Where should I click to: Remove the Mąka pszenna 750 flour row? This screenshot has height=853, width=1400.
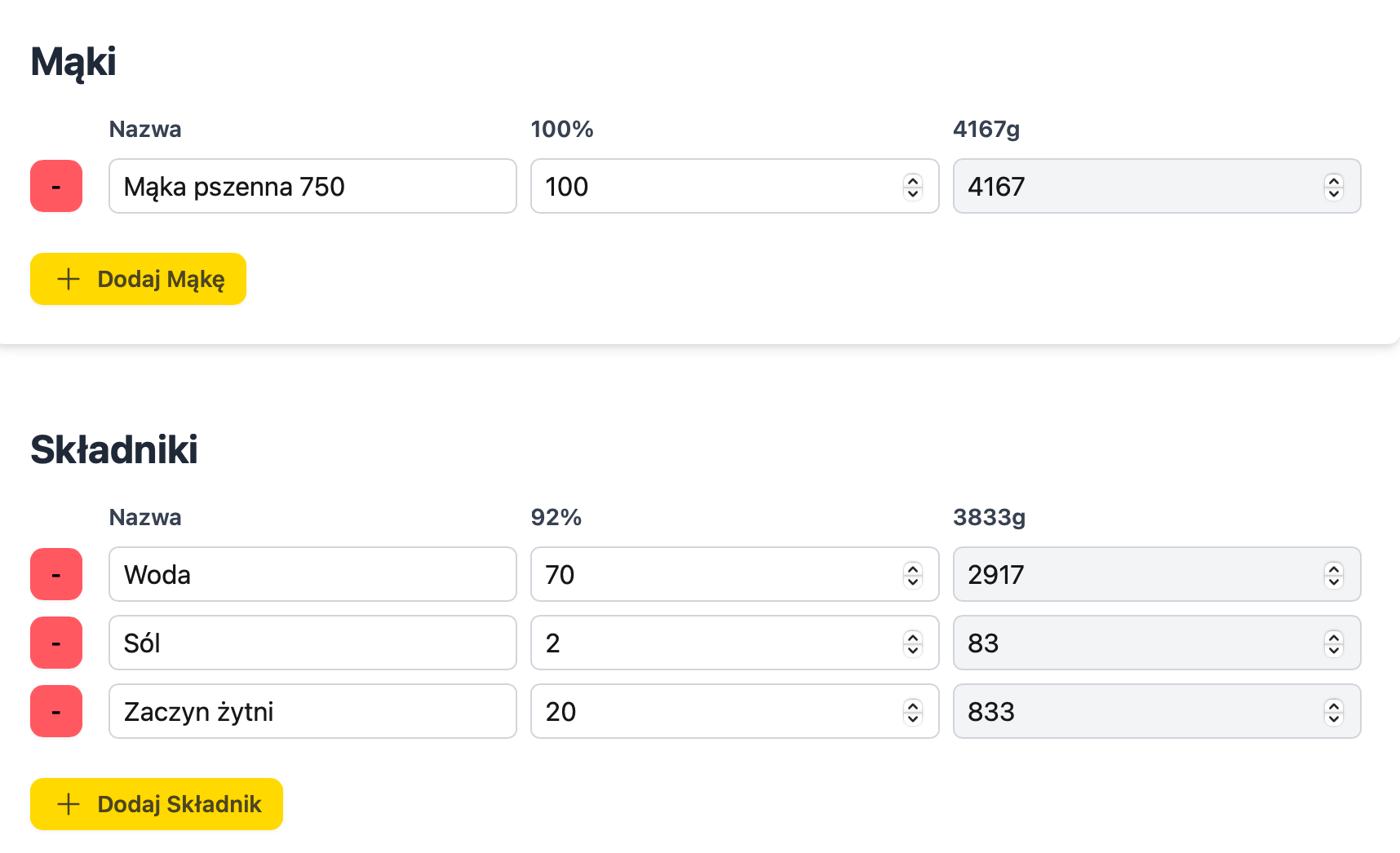[56, 186]
